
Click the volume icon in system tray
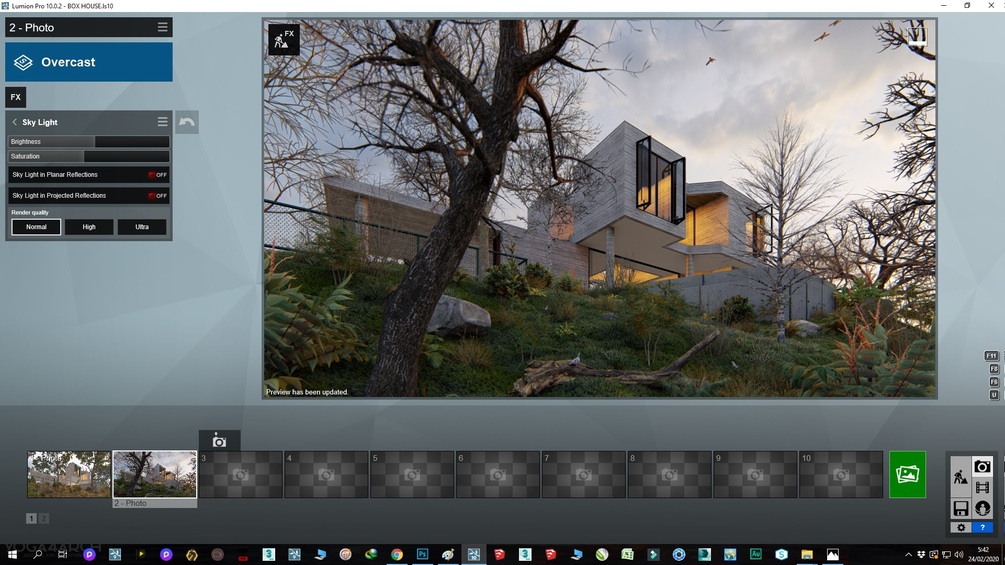958,555
